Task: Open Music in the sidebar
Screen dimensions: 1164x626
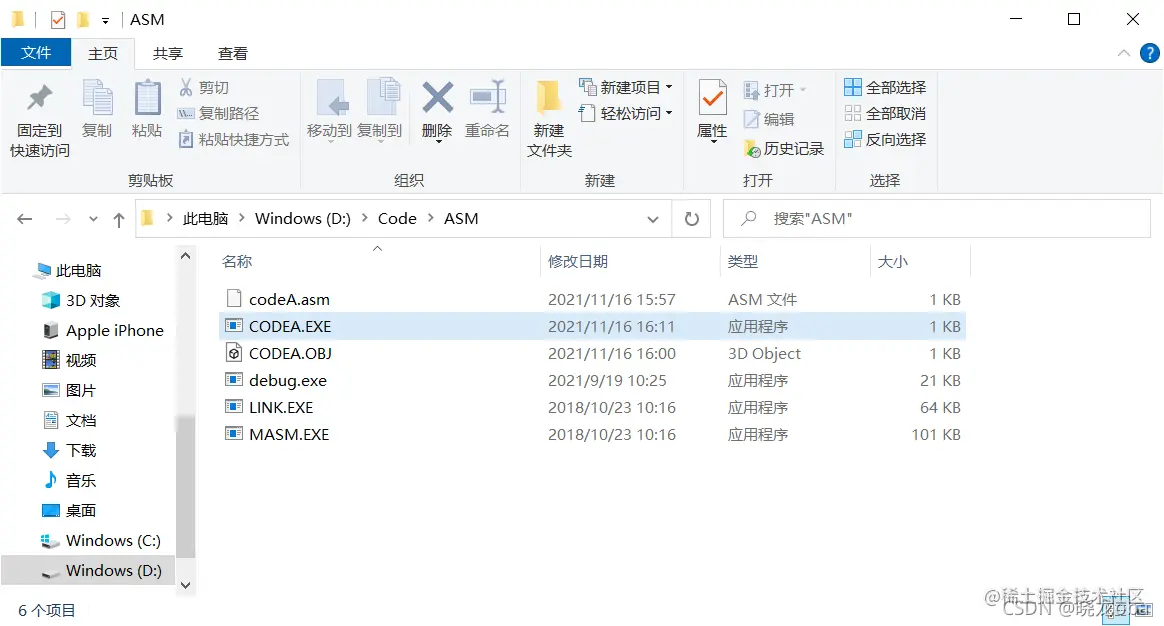Action: [70, 480]
